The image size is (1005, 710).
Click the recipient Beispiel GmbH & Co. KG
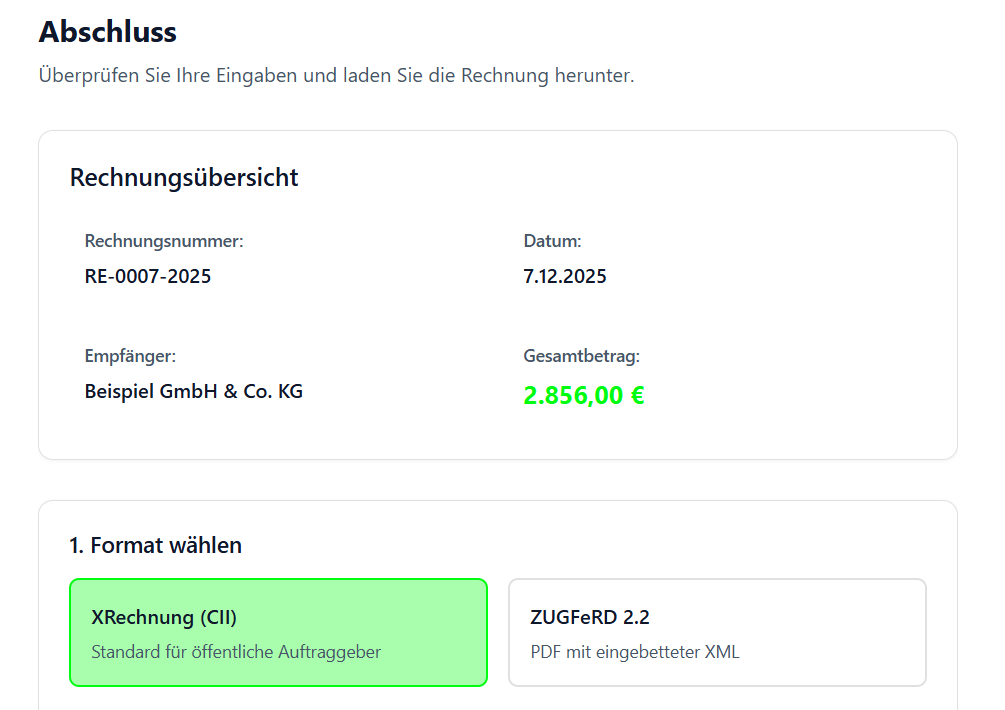[x=194, y=391]
